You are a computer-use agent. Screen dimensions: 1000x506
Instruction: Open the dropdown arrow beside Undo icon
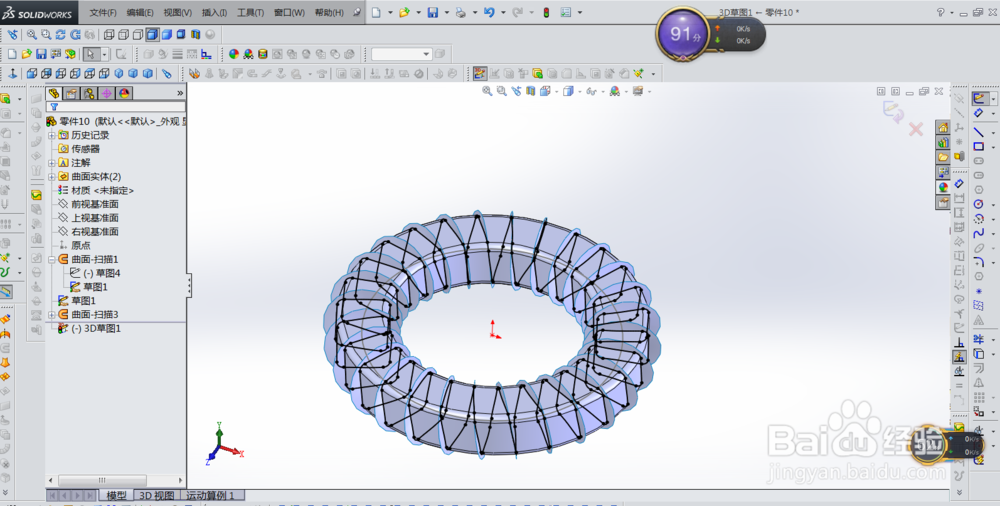(503, 12)
